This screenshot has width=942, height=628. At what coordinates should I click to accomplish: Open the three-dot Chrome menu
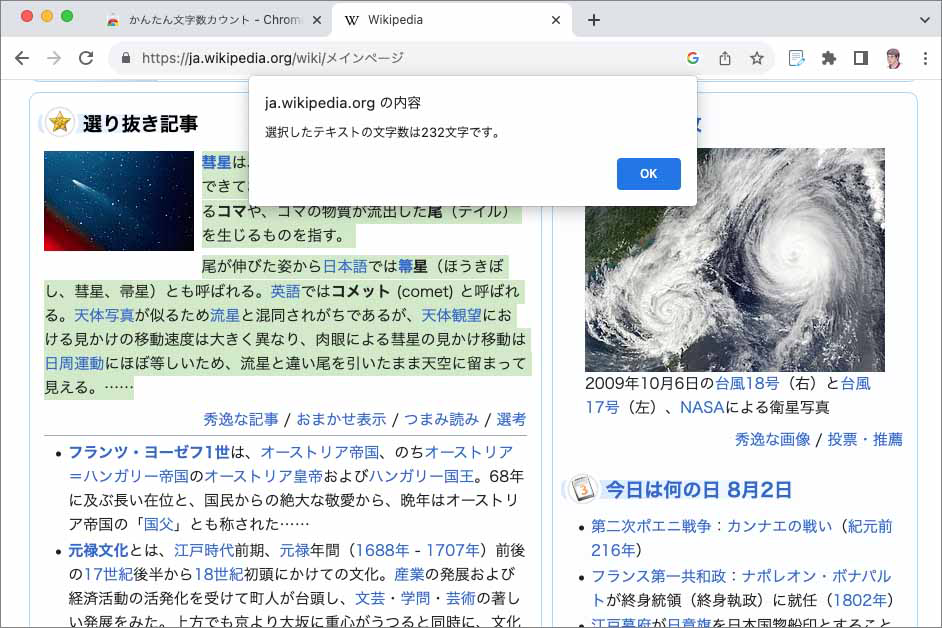[925, 59]
